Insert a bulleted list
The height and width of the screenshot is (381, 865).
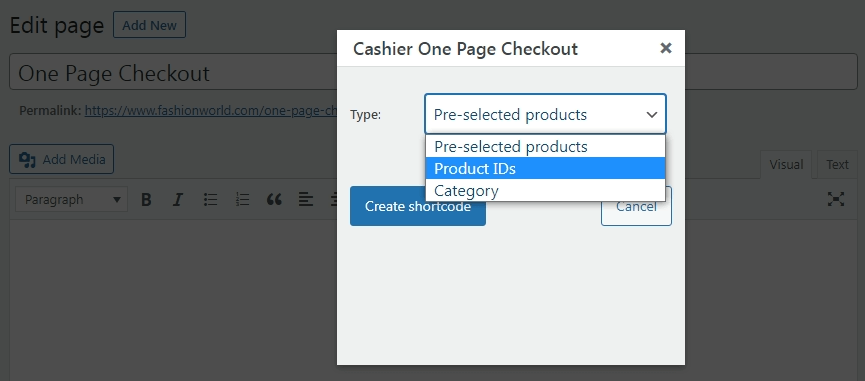click(210, 200)
